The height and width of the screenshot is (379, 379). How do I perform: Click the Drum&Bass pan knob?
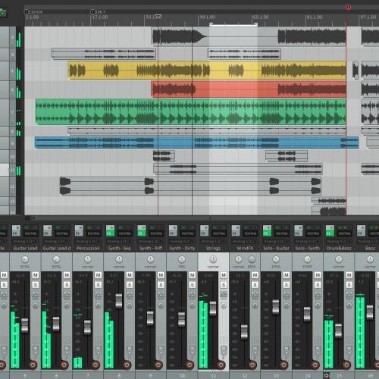click(x=339, y=259)
